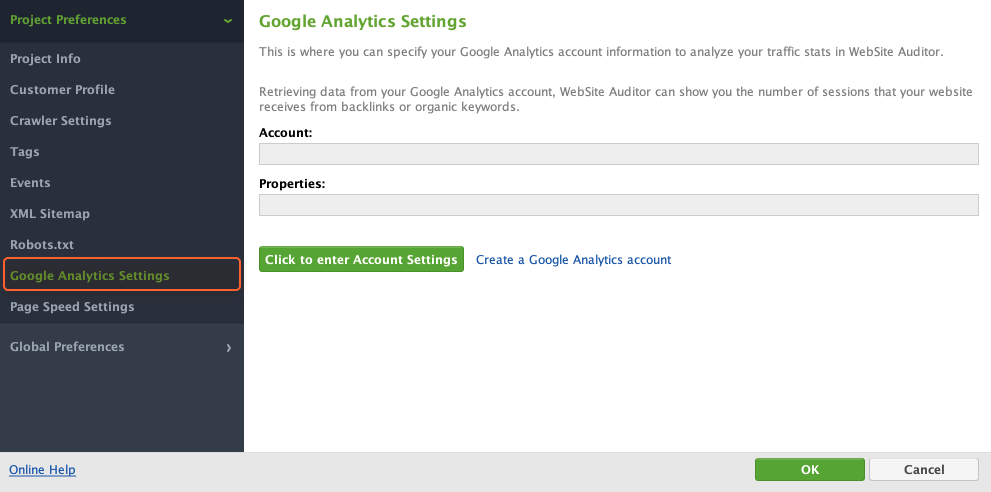991x492 pixels.
Task: Click the Account field
Action: (x=618, y=153)
